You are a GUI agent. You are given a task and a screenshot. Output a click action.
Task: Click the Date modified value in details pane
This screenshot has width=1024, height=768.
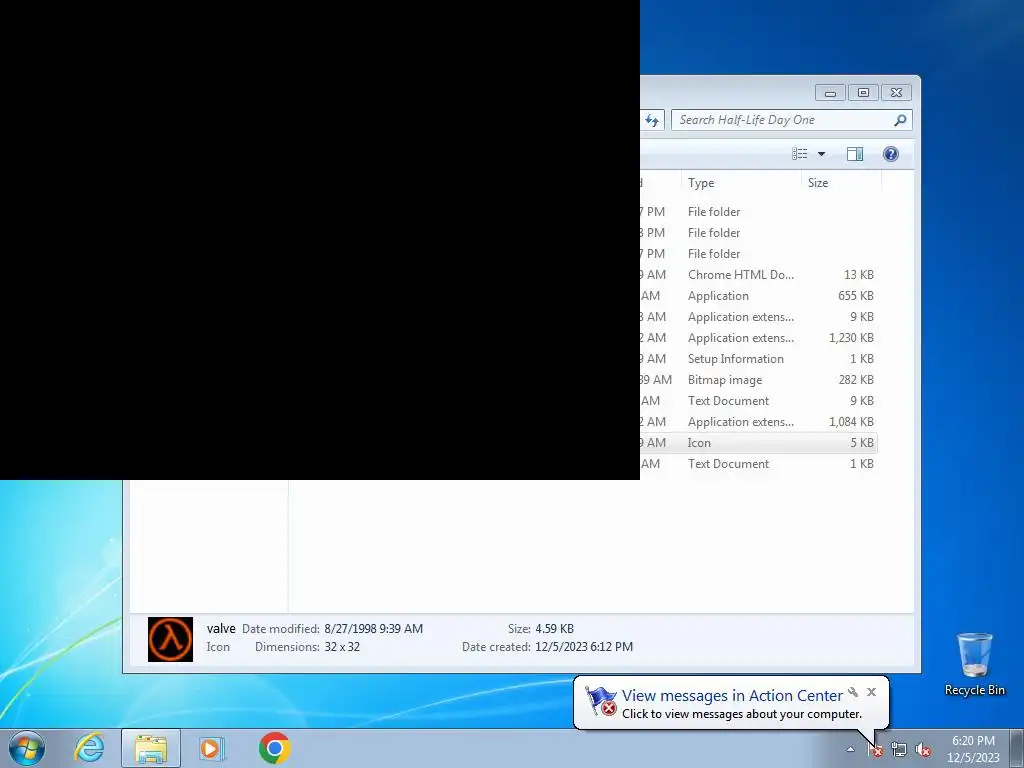coord(374,629)
